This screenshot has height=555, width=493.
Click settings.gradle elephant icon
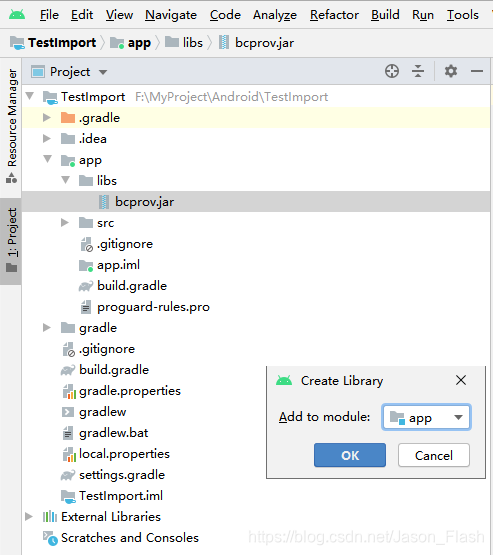coord(68,475)
